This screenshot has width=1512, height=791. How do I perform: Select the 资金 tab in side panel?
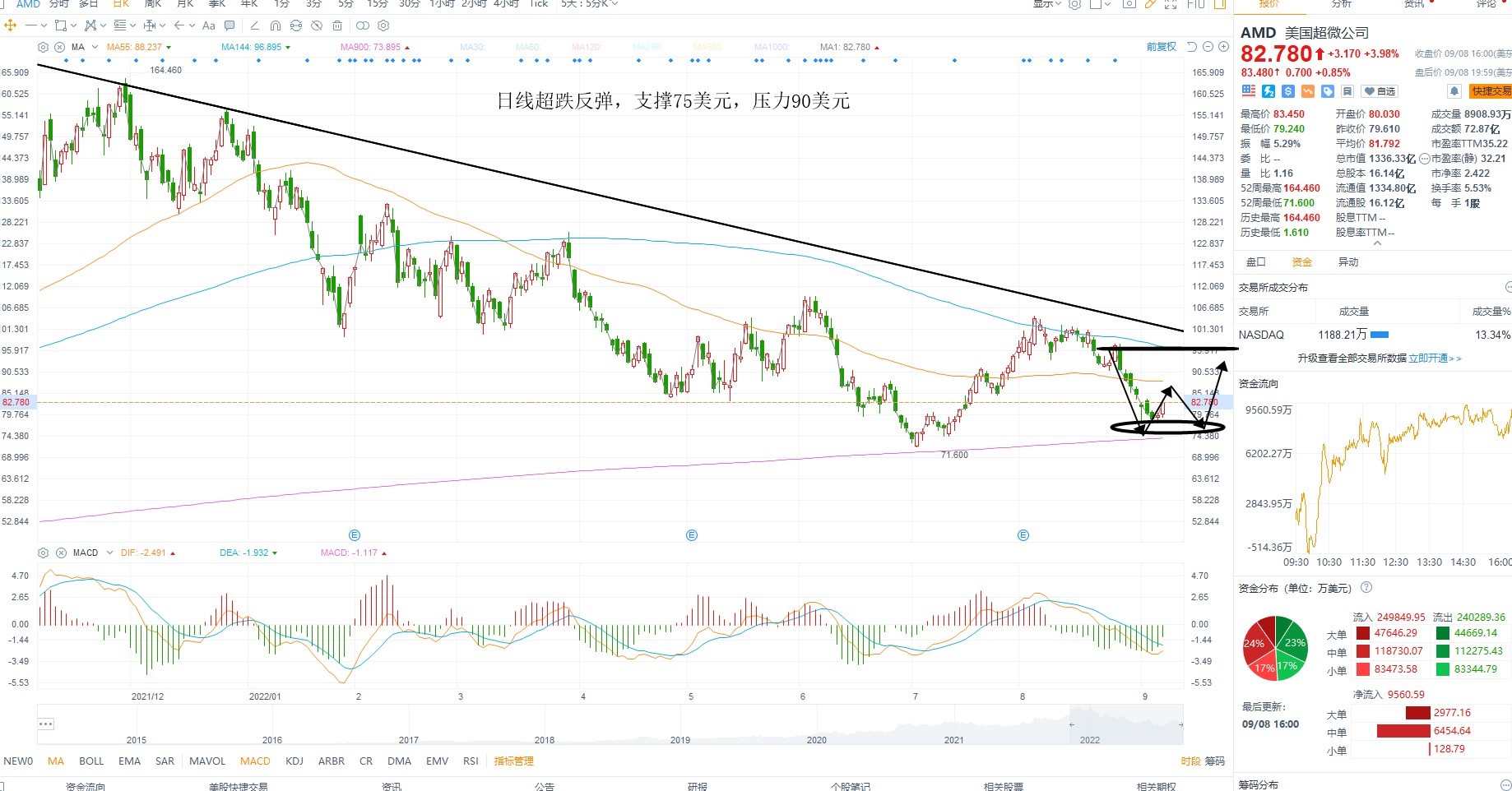(x=1302, y=262)
